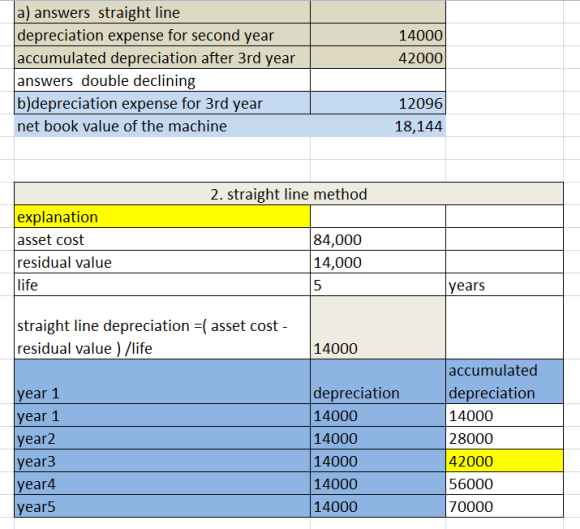Select the highlighted 42000 accumulated depreciation cell
Screen dimensions: 580x529
point(505,461)
